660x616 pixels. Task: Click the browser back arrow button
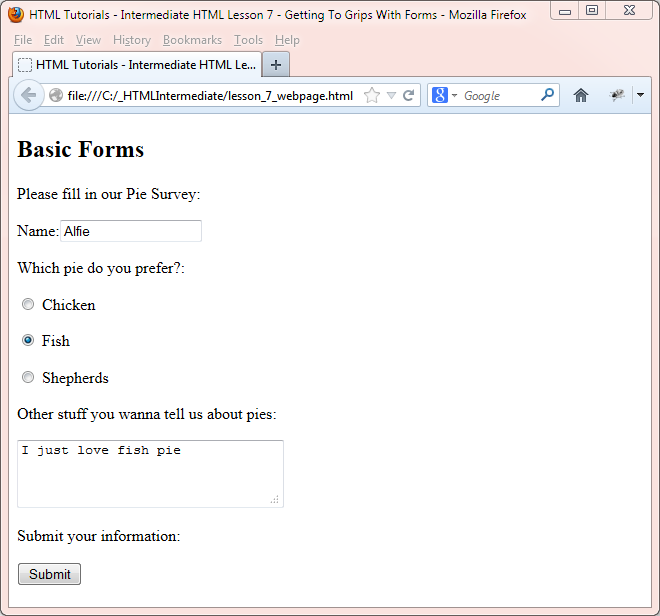pos(29,95)
